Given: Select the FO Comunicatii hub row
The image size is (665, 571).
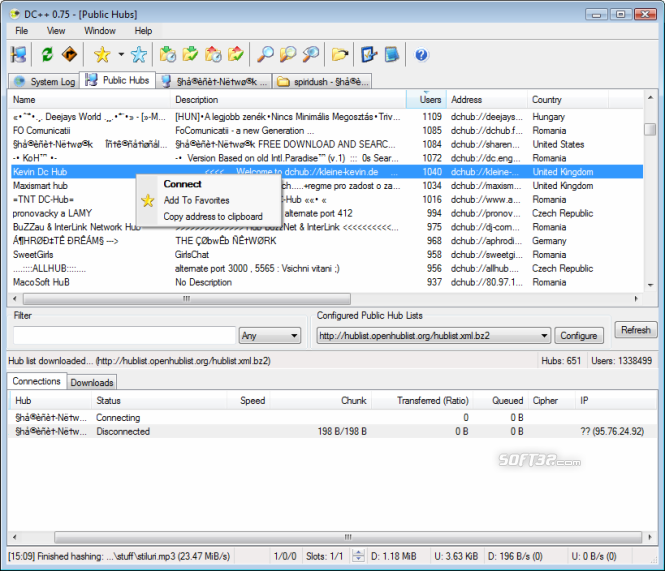Looking at the screenshot, I should (x=326, y=131).
